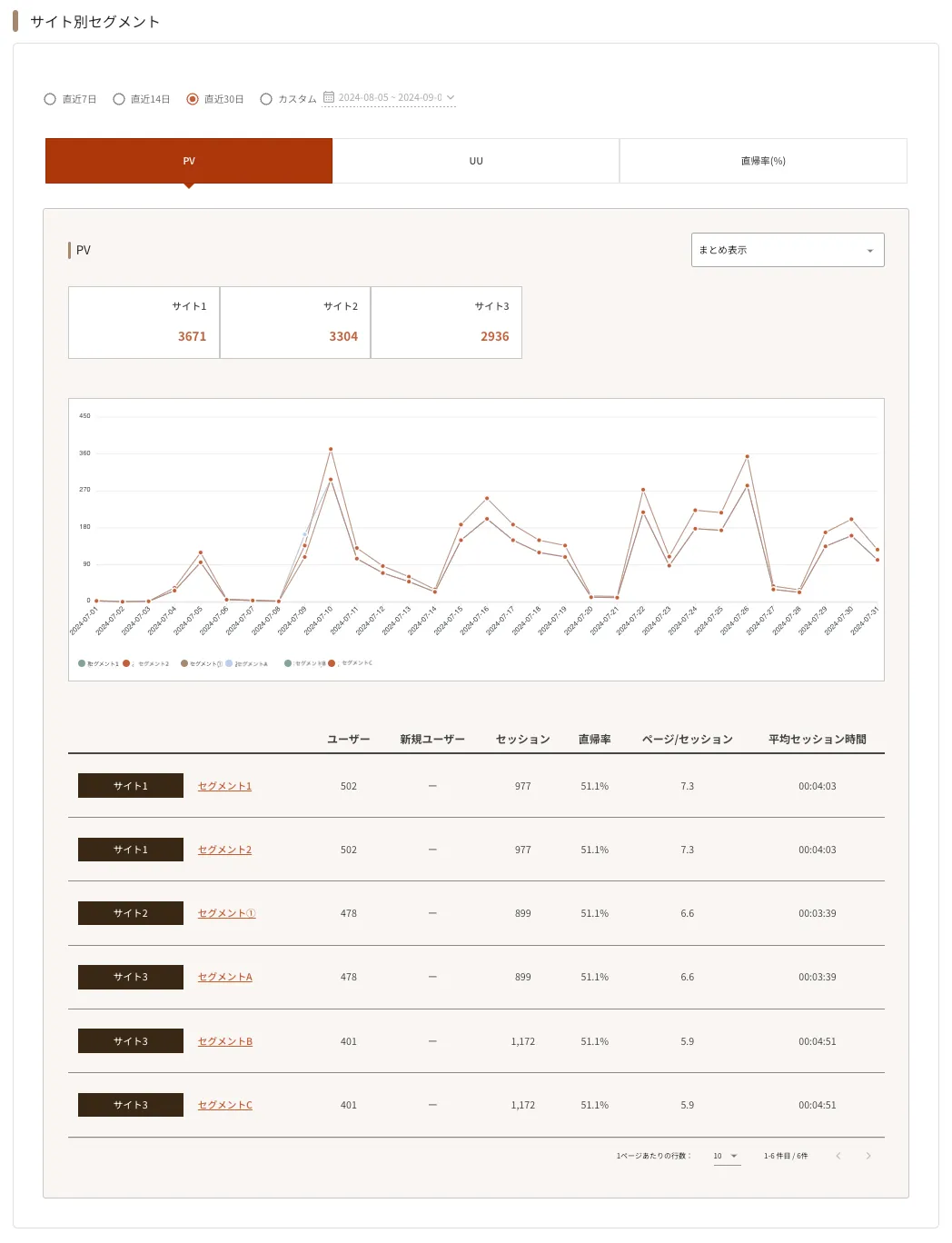This screenshot has width=952, height=1243.
Task: Click the サイト3 badge in セグメントC row
Action: [x=131, y=1105]
